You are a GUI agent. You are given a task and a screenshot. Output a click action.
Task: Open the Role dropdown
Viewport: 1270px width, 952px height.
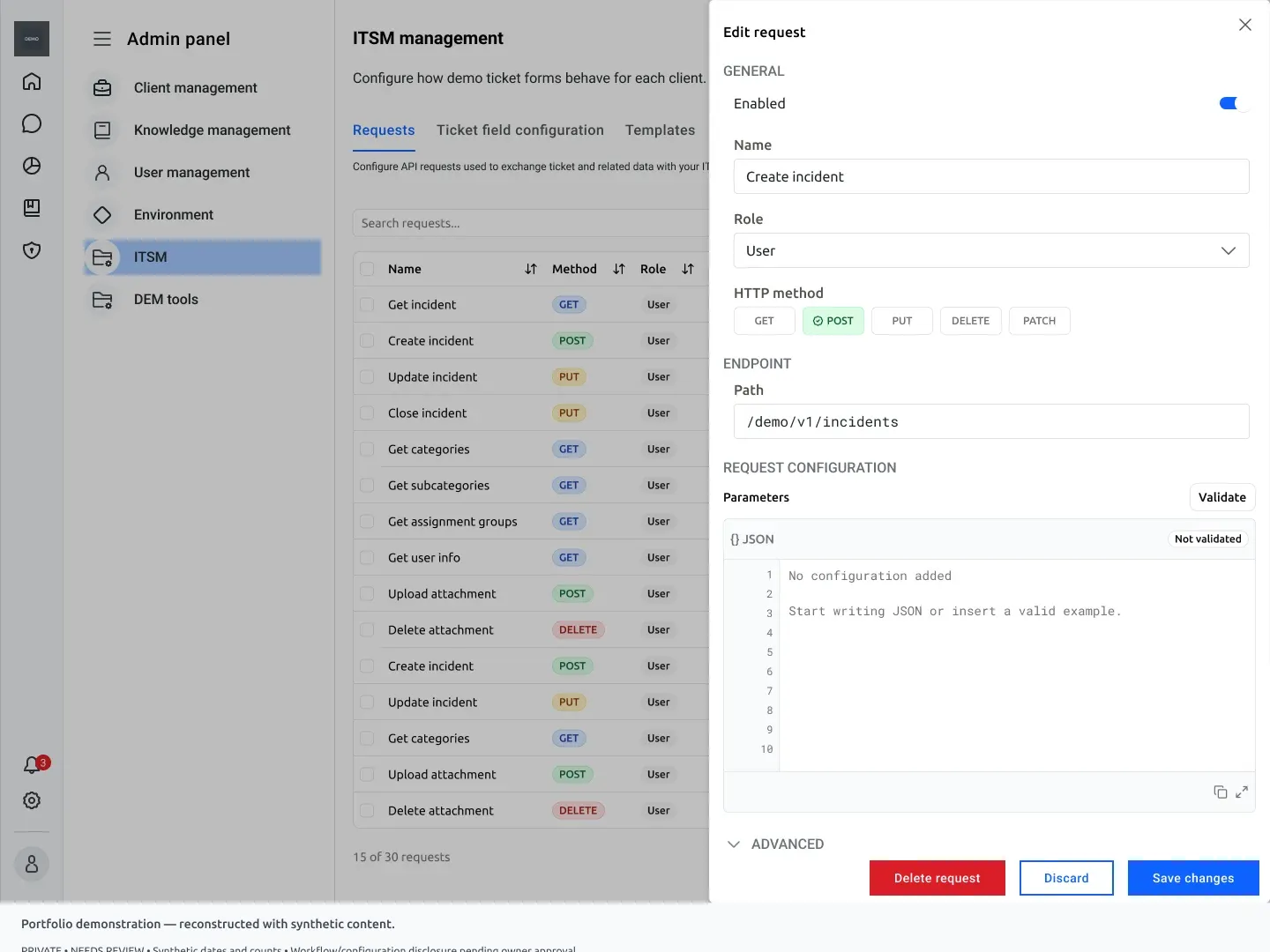coord(991,250)
